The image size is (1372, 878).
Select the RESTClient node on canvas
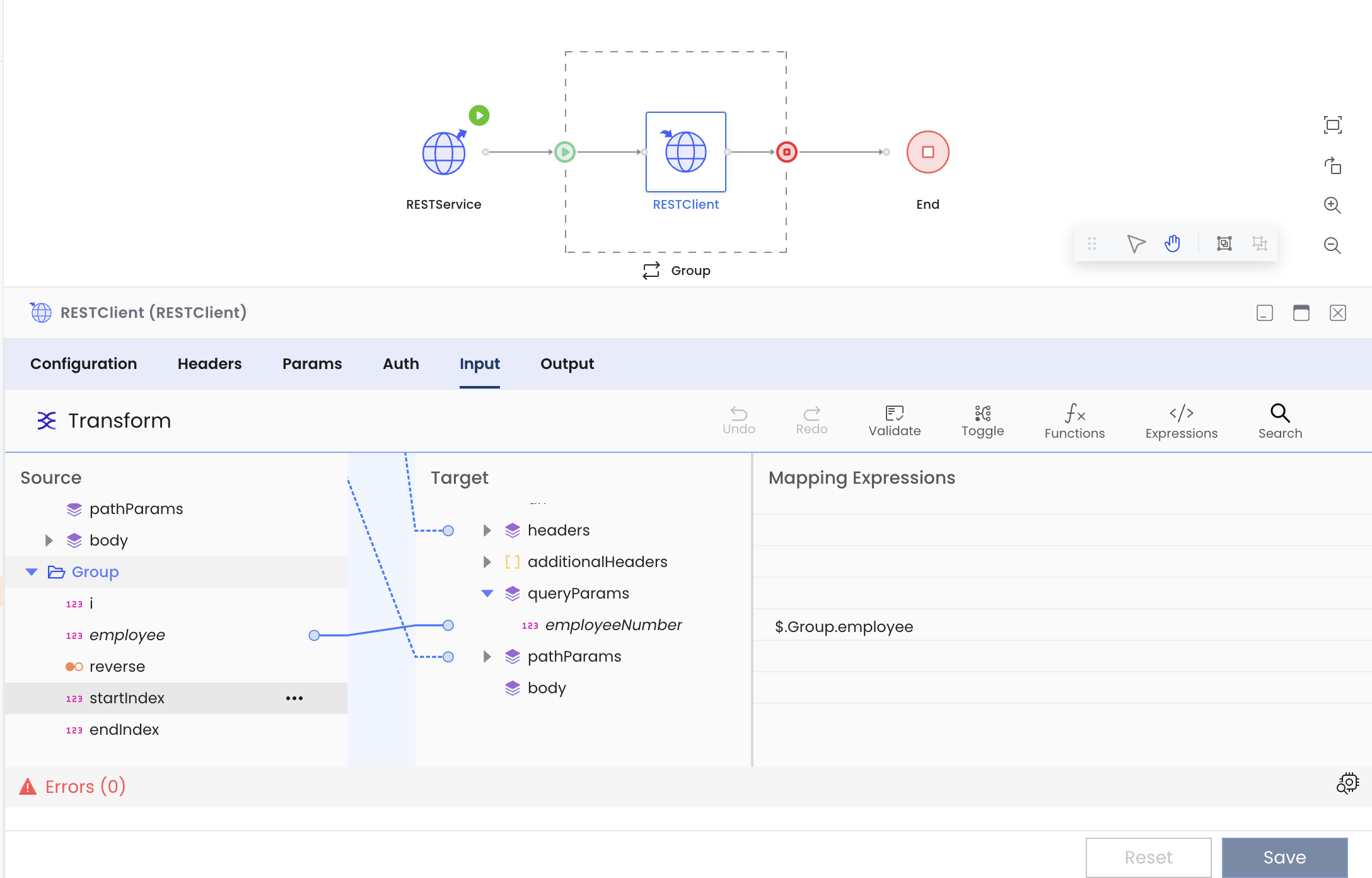(x=685, y=152)
